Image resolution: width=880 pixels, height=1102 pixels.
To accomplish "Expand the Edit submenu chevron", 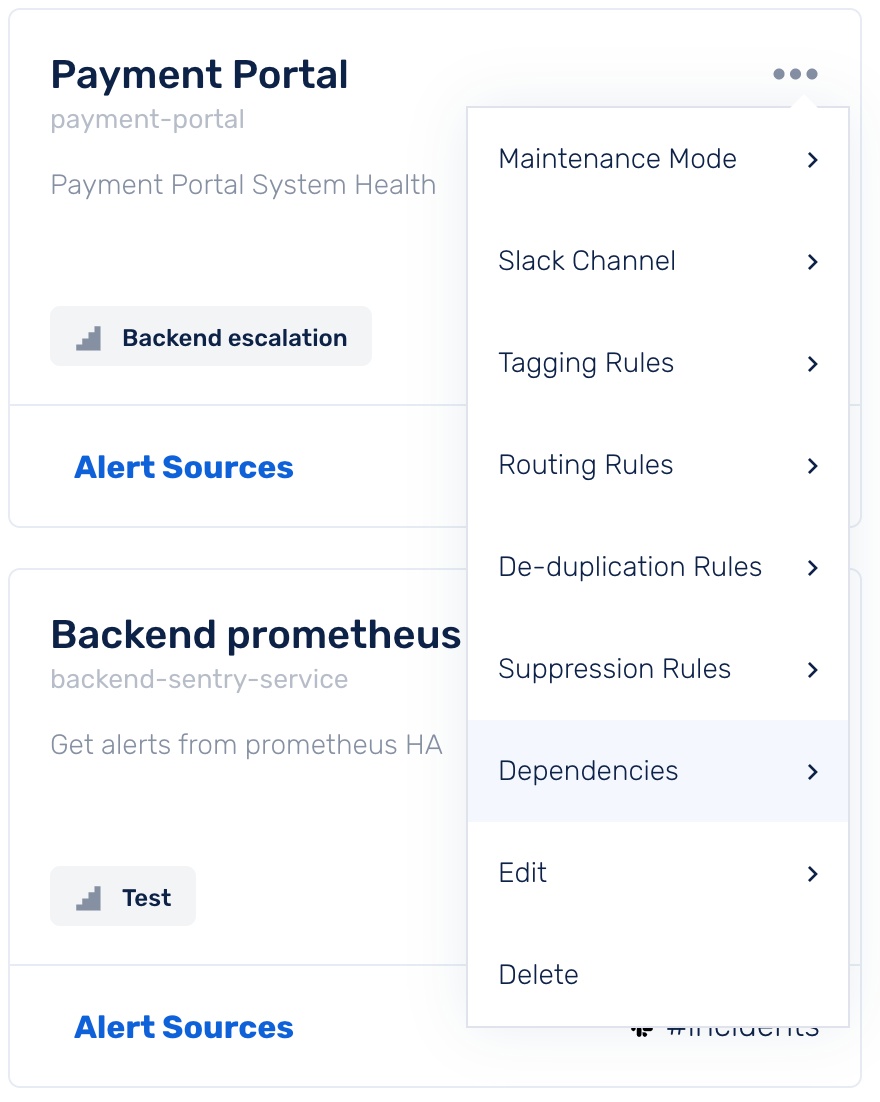I will (813, 874).
